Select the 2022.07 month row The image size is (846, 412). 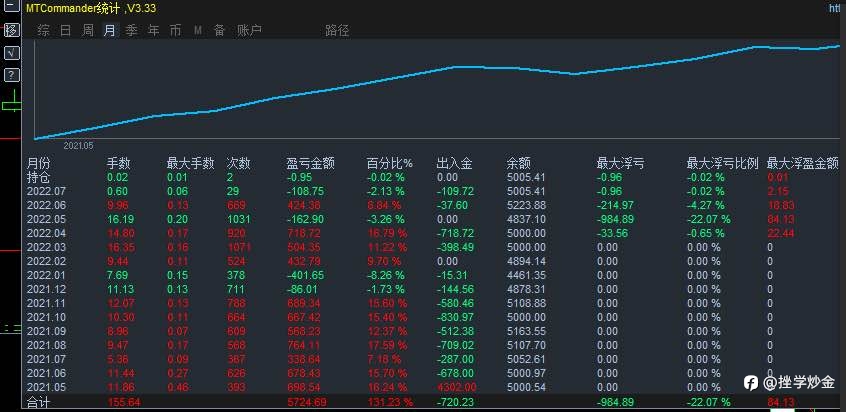(433, 191)
